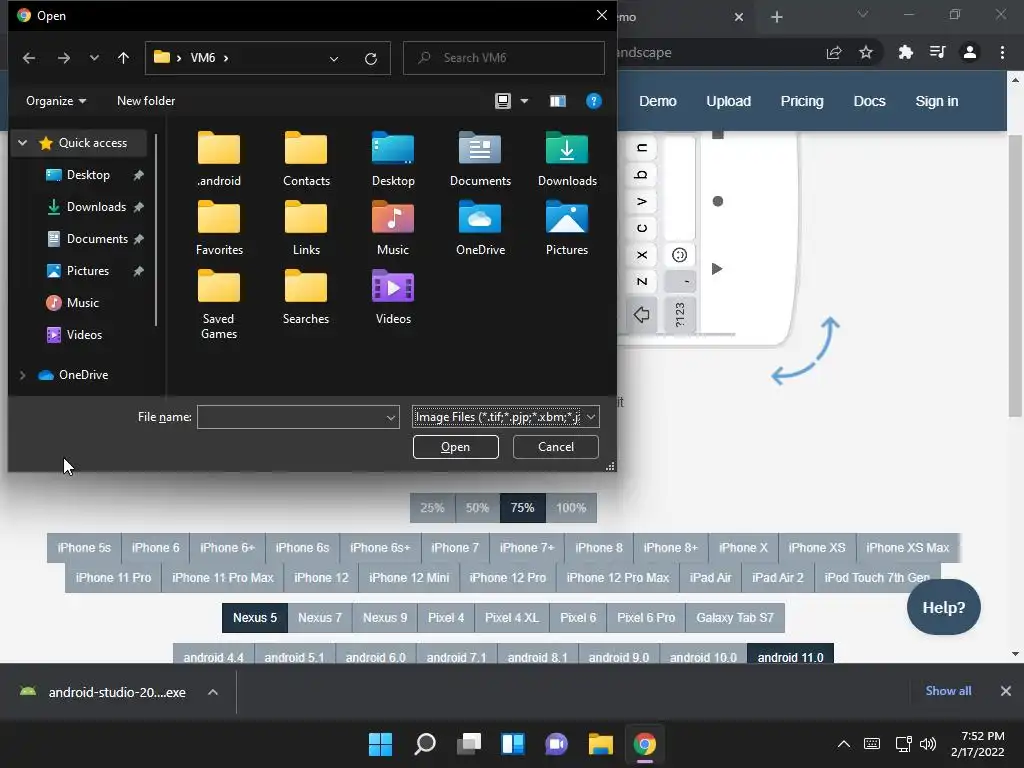Open dialog help button
The image size is (1024, 768).
(x=594, y=101)
